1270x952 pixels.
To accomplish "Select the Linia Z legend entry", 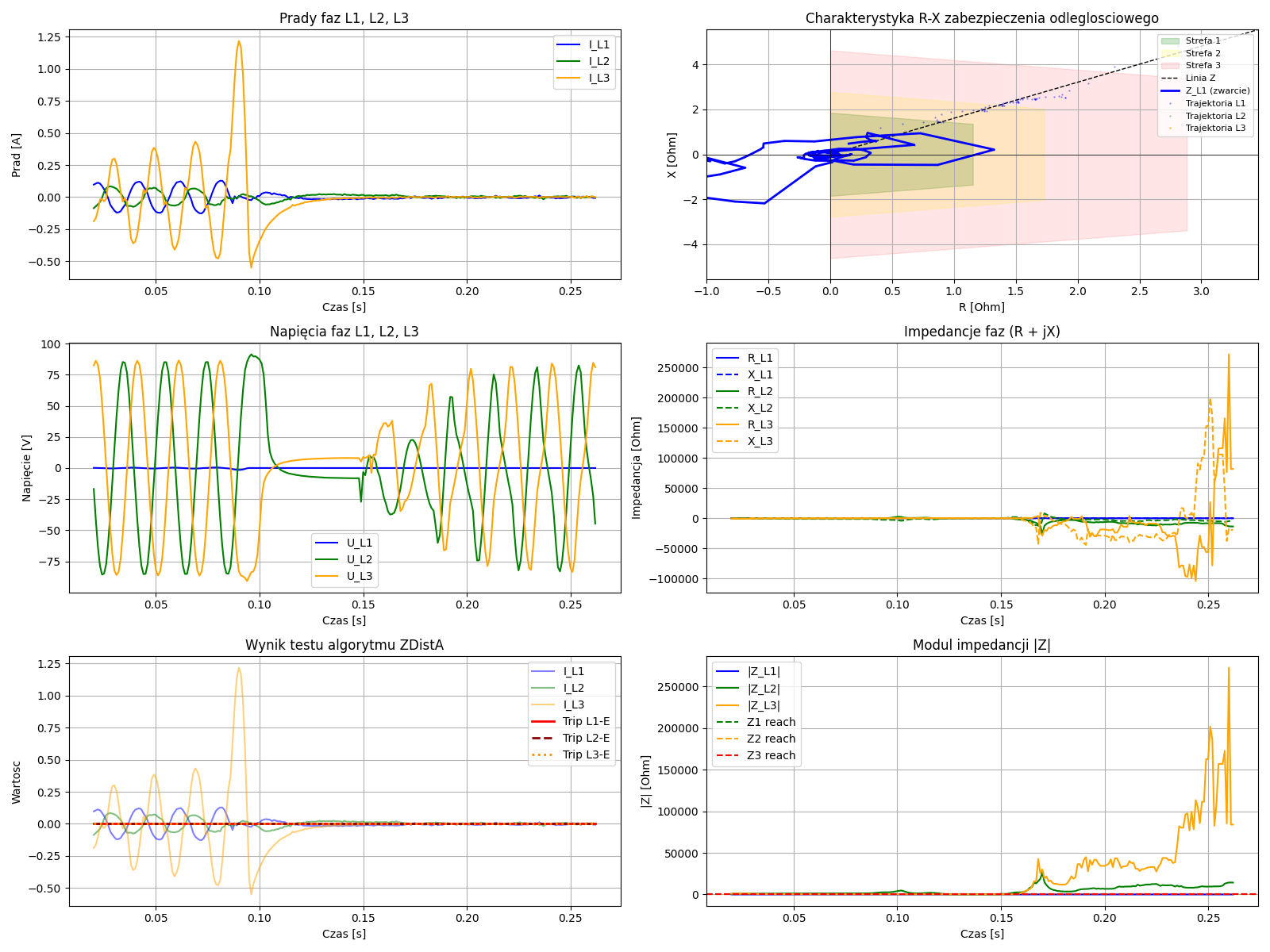I will (1200, 78).
